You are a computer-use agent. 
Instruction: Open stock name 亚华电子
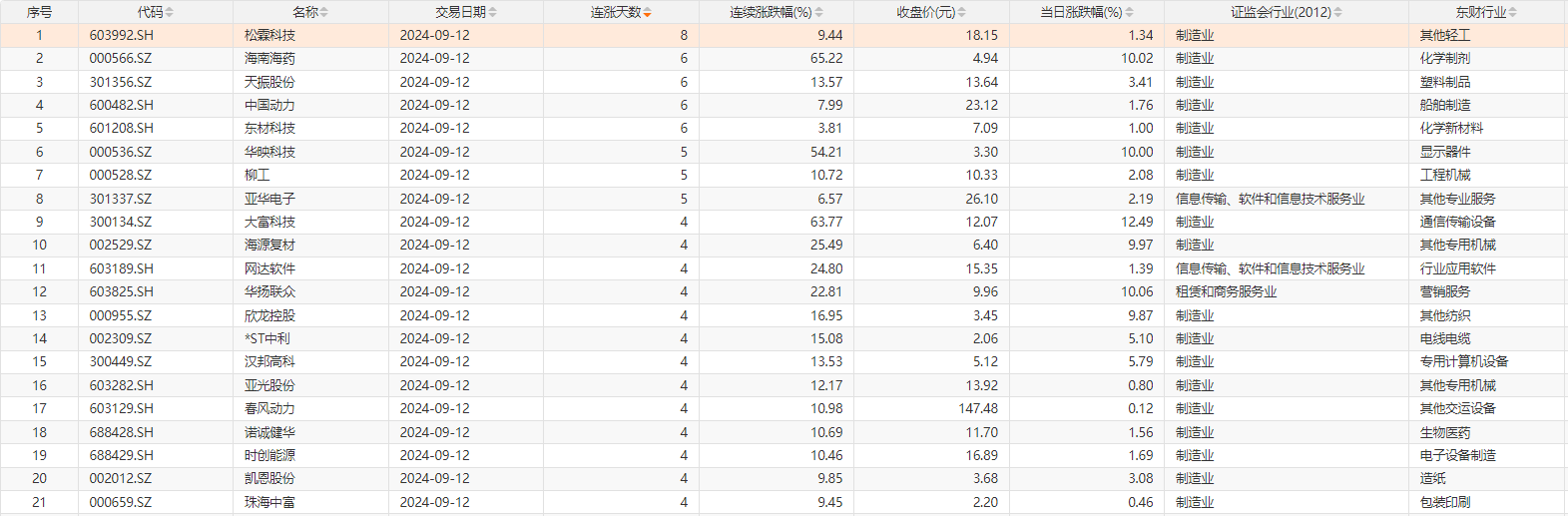tap(269, 199)
